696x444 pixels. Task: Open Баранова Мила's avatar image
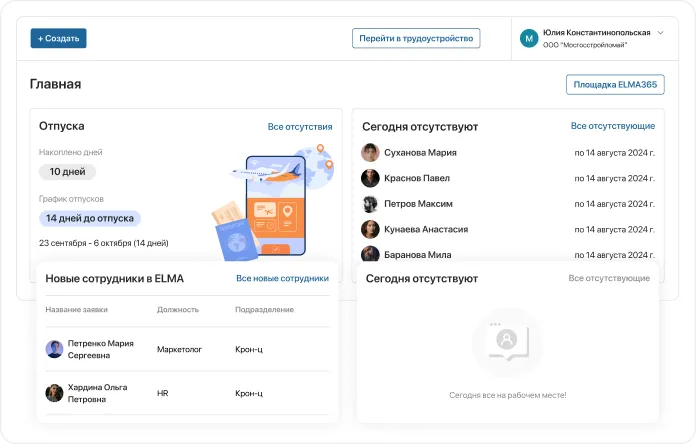(370, 254)
